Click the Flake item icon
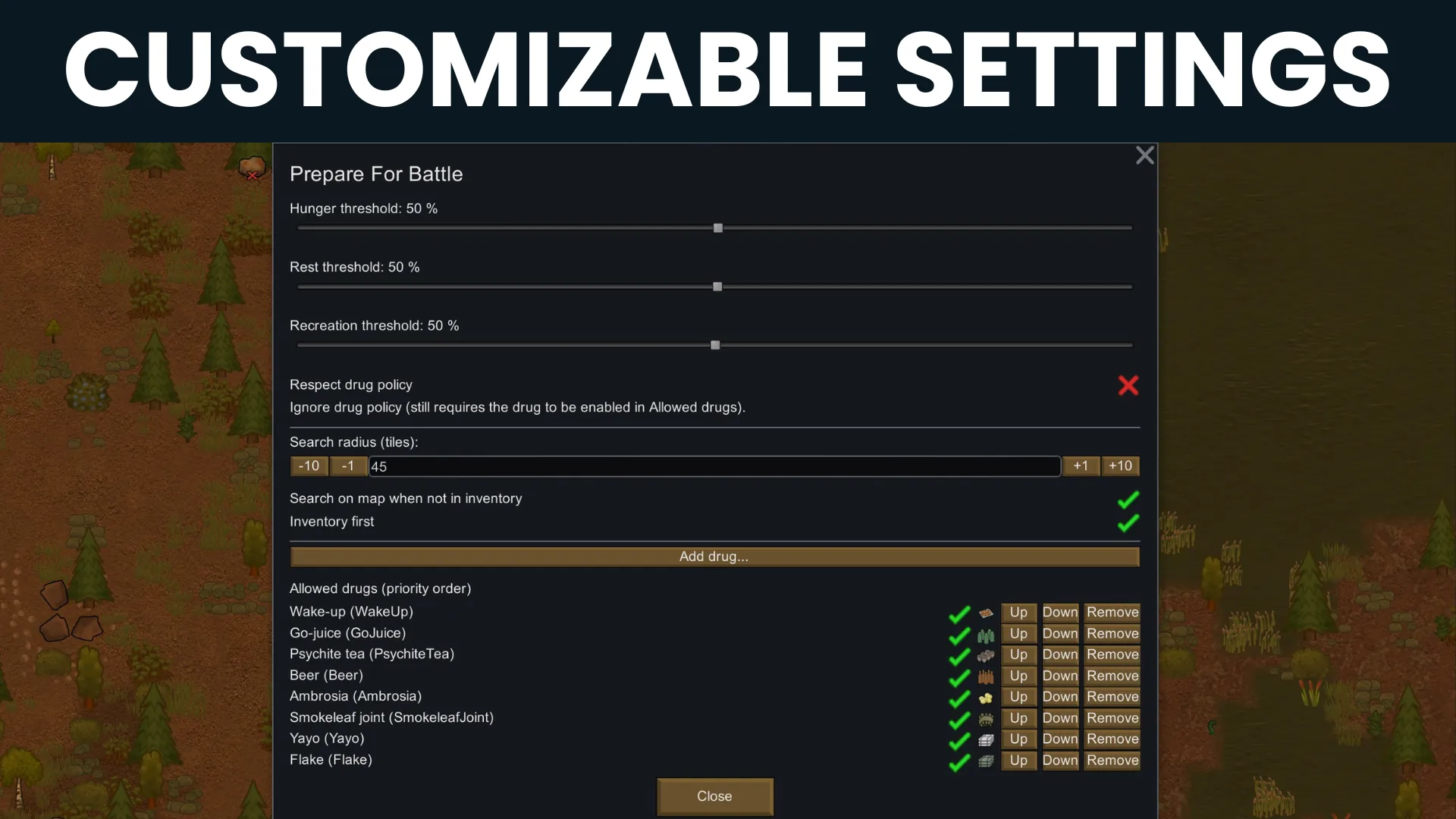1456x819 pixels. coord(986,761)
